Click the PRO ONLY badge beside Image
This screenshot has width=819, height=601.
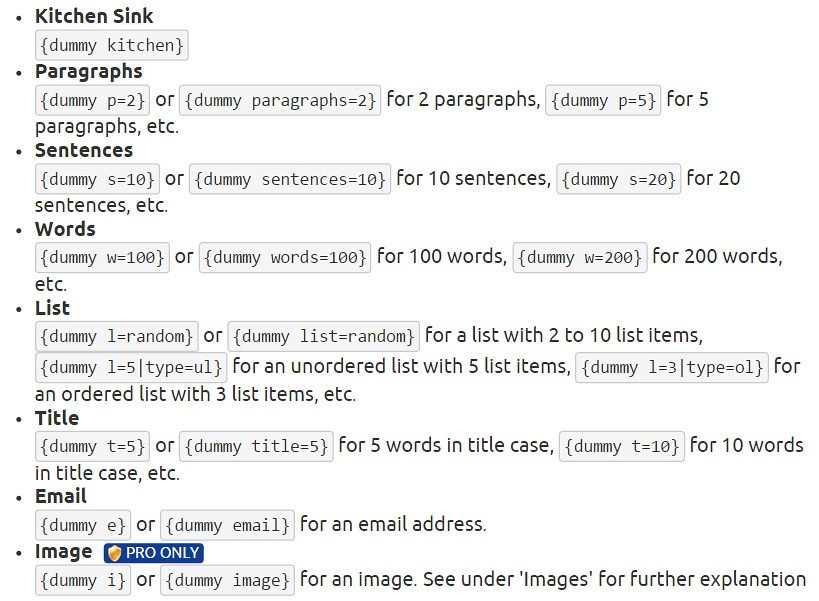[154, 552]
